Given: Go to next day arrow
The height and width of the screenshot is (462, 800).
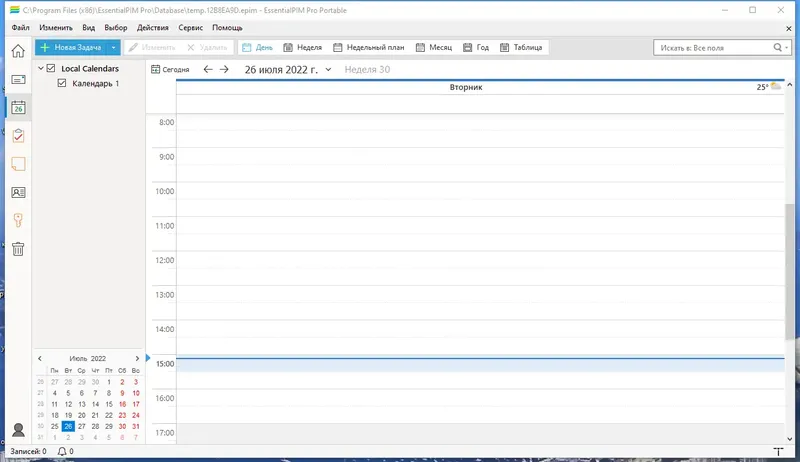Looking at the screenshot, I should coord(224,69).
